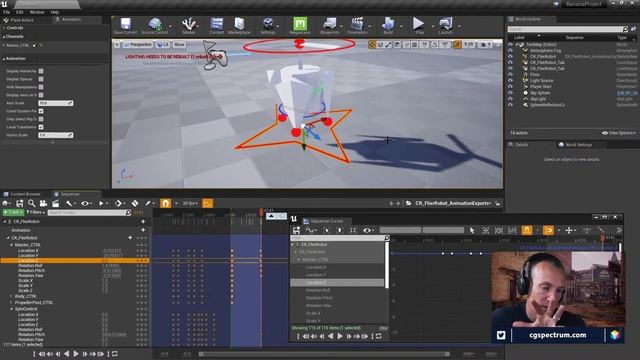Open the Help menu
Image resolution: width=640 pixels, height=360 pixels.
(x=55, y=12)
